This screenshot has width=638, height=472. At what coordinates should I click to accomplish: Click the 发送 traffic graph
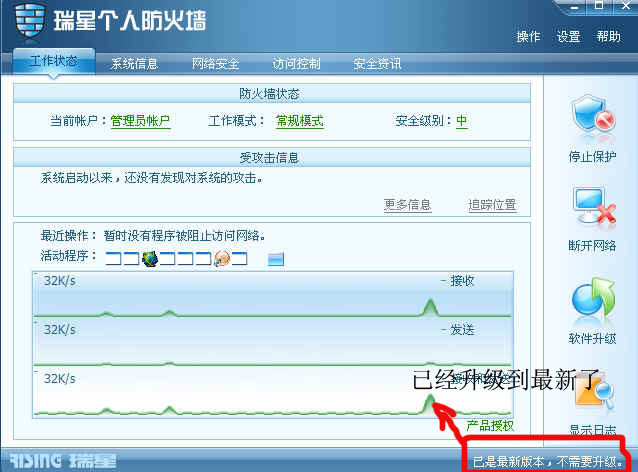tap(273, 343)
